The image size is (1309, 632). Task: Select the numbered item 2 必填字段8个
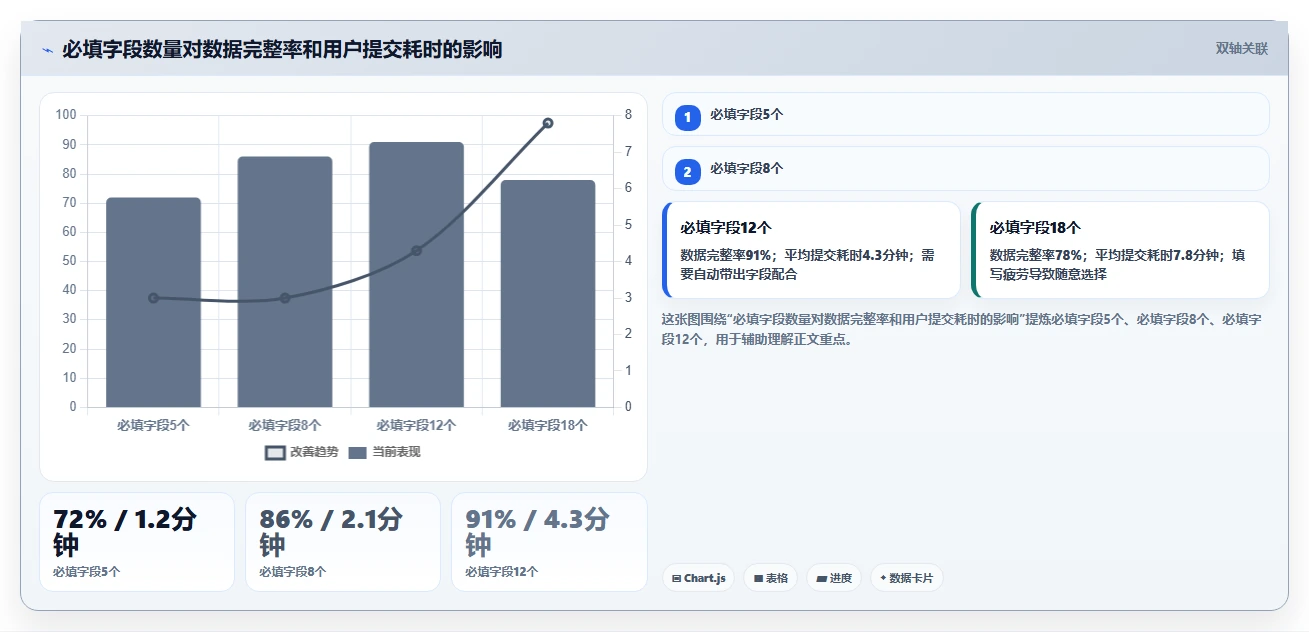pos(966,168)
